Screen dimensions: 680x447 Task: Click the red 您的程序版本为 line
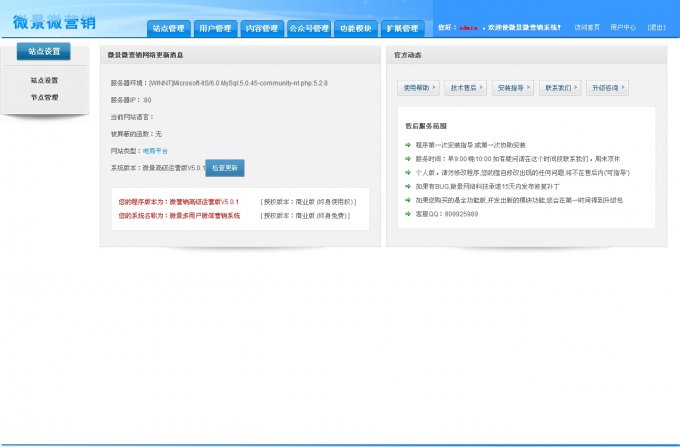pyautogui.click(x=179, y=202)
